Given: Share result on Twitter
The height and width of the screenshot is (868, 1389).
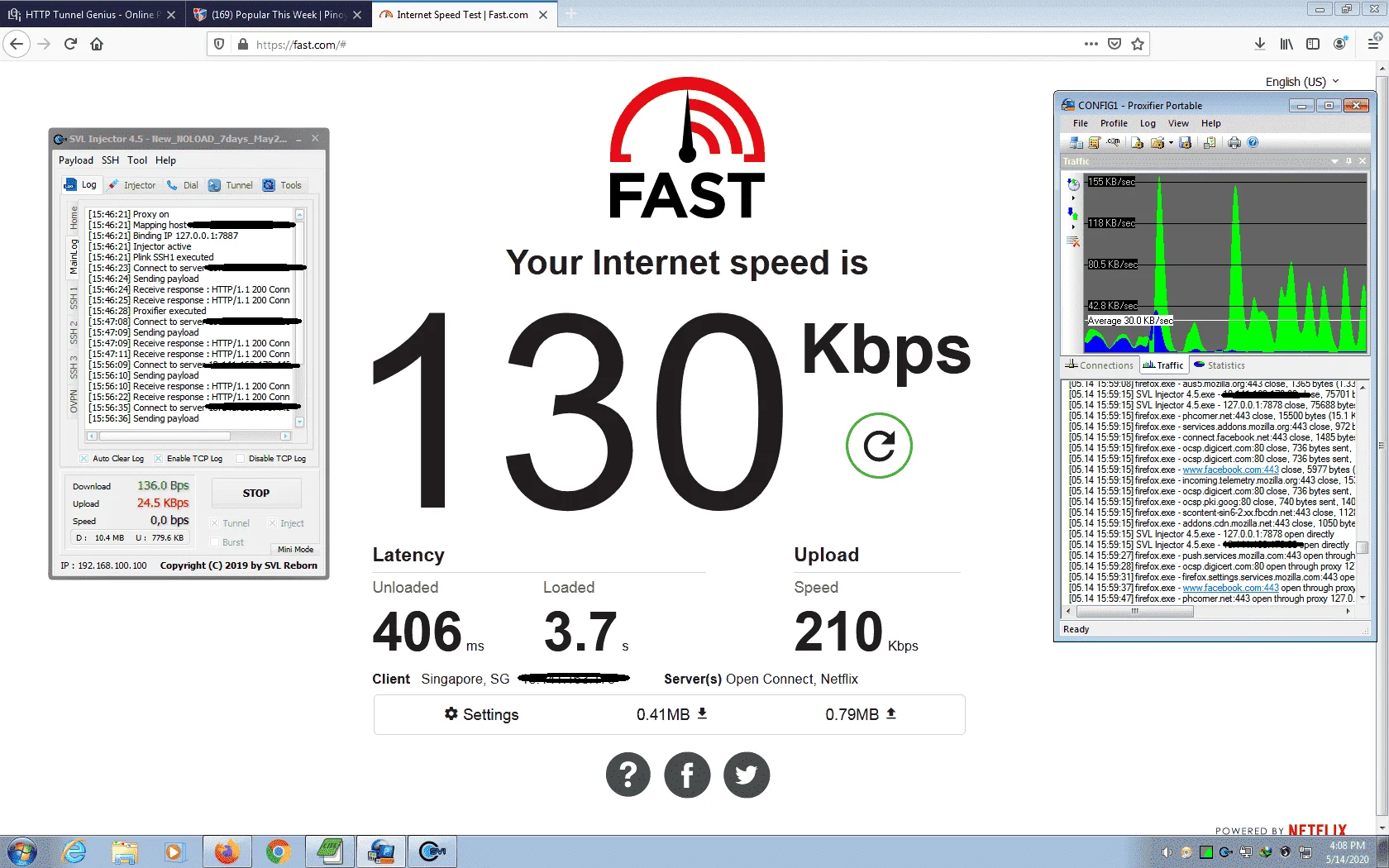Looking at the screenshot, I should pos(747,775).
